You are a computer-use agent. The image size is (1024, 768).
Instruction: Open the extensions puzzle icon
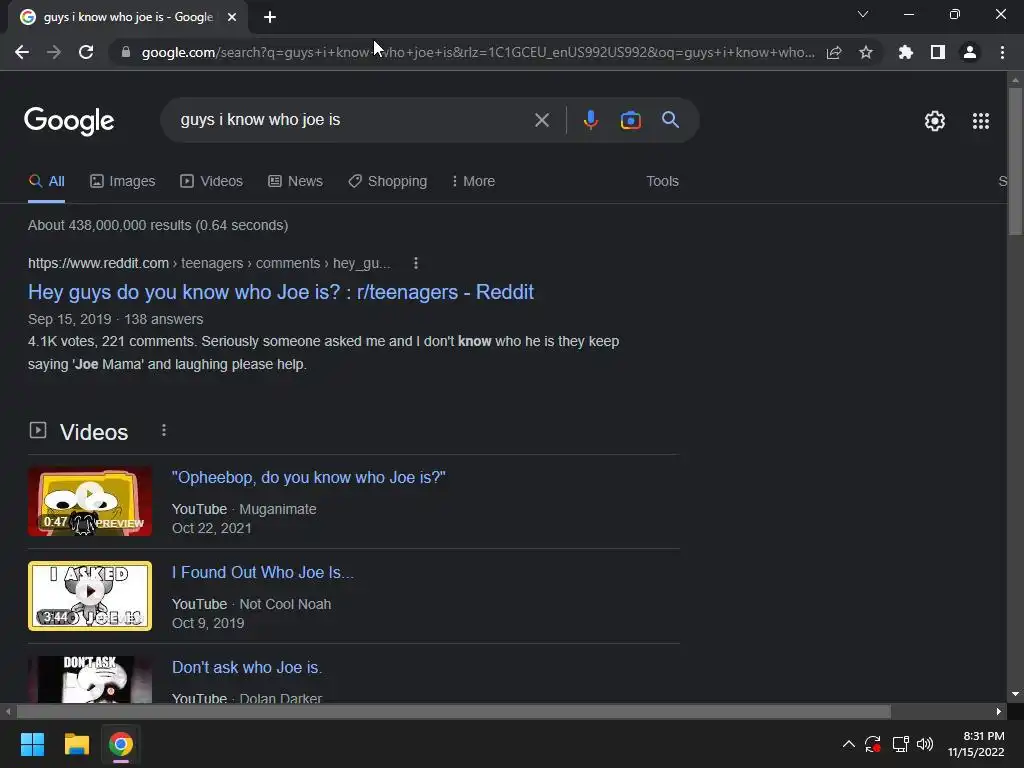[905, 52]
